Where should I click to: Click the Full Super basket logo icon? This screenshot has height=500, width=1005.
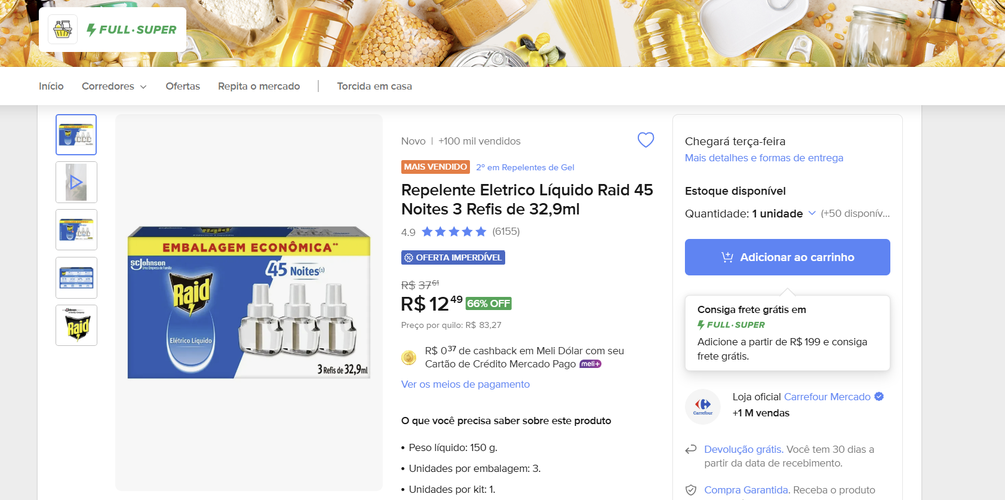(x=63, y=29)
